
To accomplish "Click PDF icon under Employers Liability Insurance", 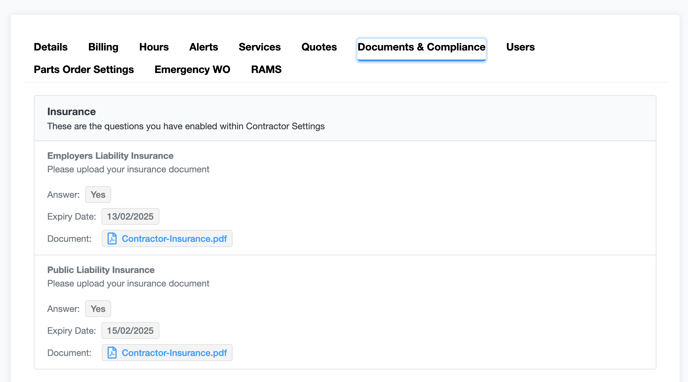I will click(x=112, y=239).
